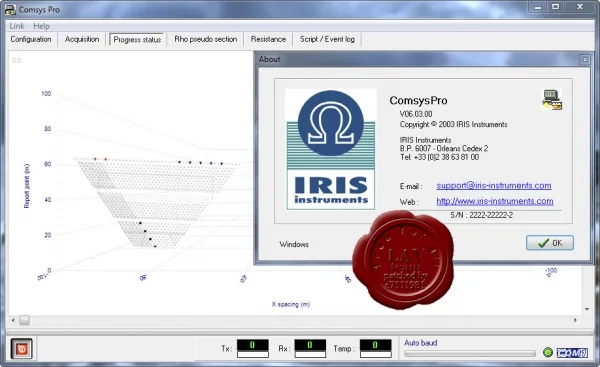
Task: Click the green connection status indicator
Action: pyautogui.click(x=548, y=352)
